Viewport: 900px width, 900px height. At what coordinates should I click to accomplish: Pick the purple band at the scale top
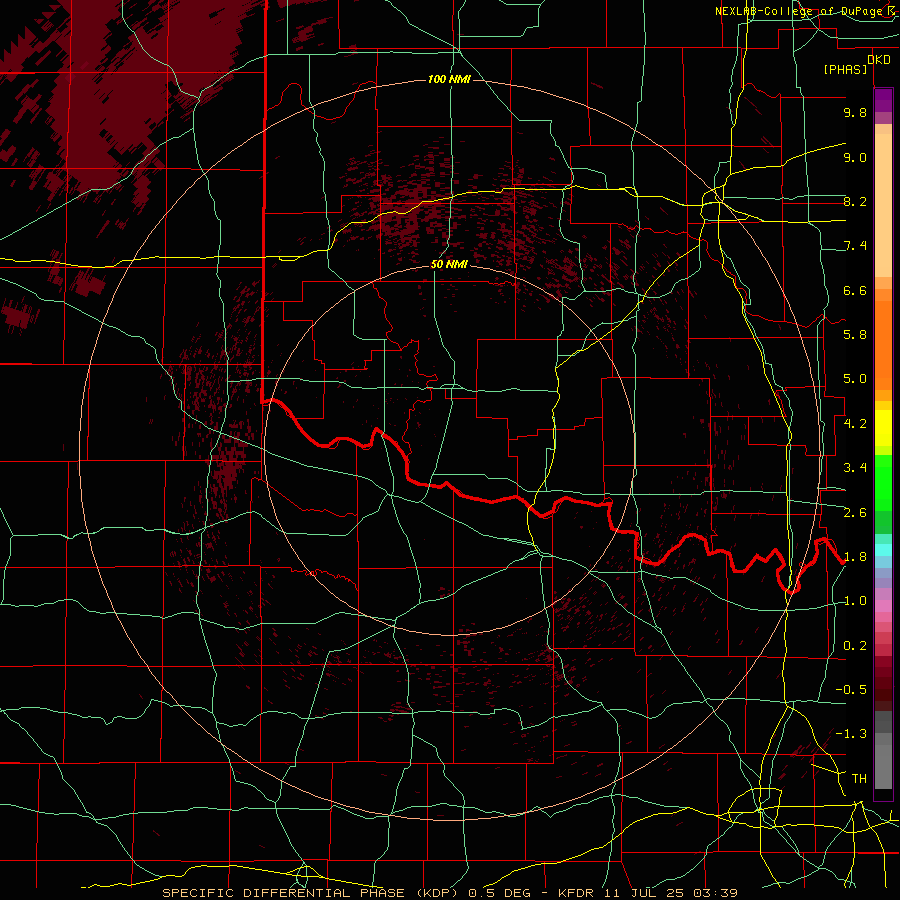883,100
